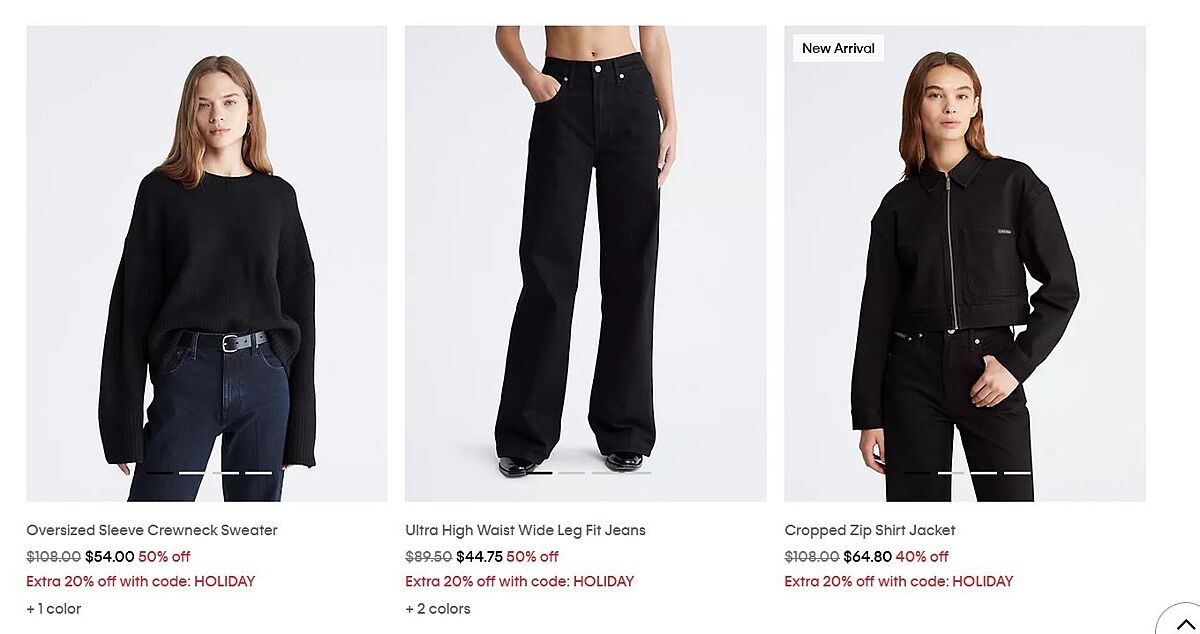The image size is (1200, 634).
Task: Select the third image indicator on the jacket carousel
Action: tap(984, 472)
